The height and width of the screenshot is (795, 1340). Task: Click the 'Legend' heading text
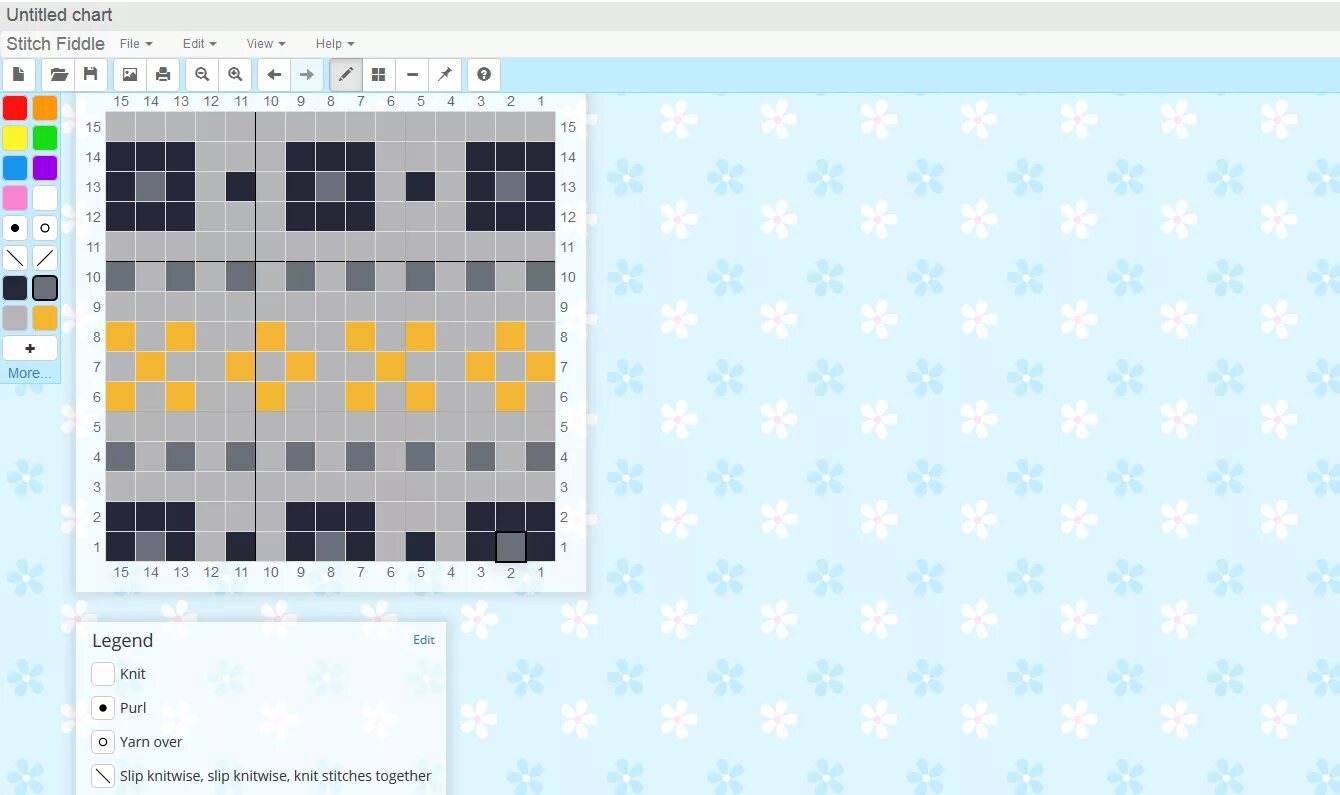coord(122,641)
